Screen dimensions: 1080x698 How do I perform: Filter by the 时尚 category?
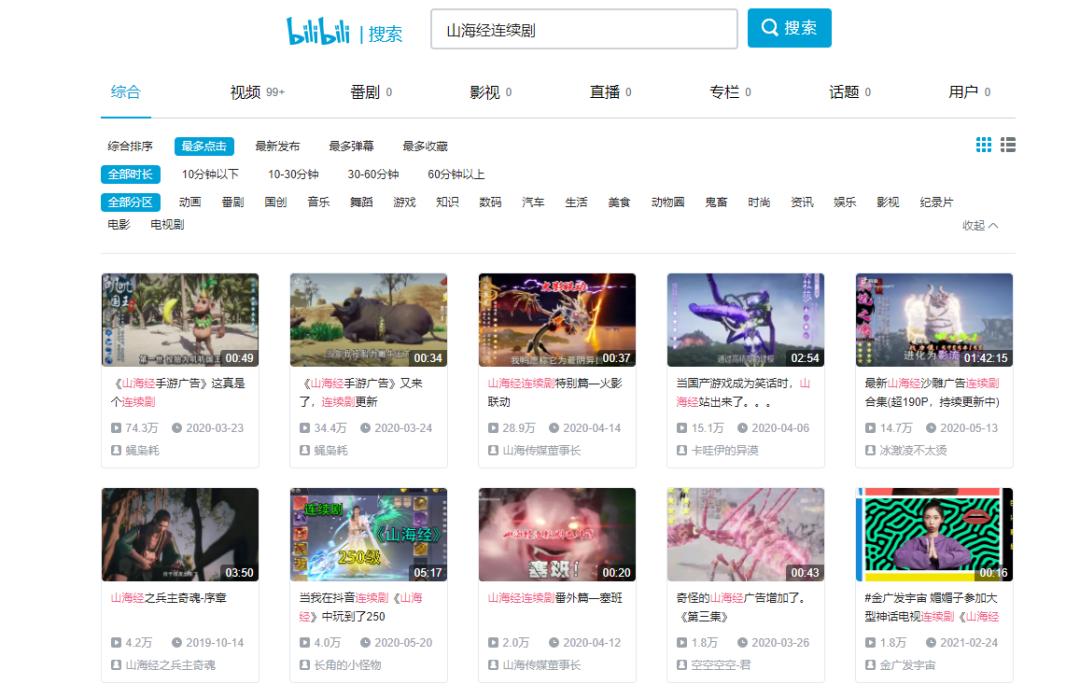[x=759, y=202]
